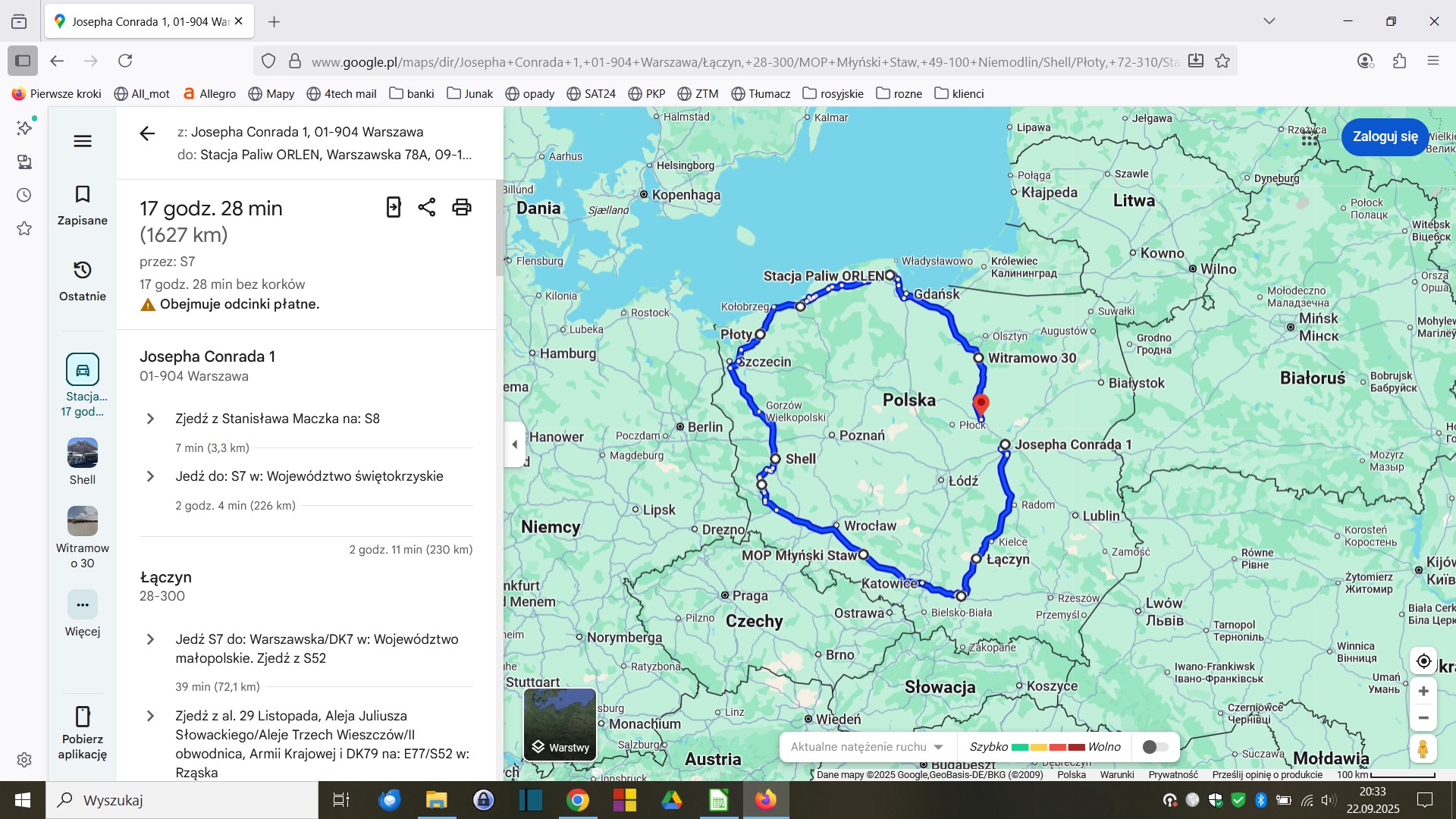Expand step Zjedź z Stanisława Maczka
The width and height of the screenshot is (1456, 819).
150,419
